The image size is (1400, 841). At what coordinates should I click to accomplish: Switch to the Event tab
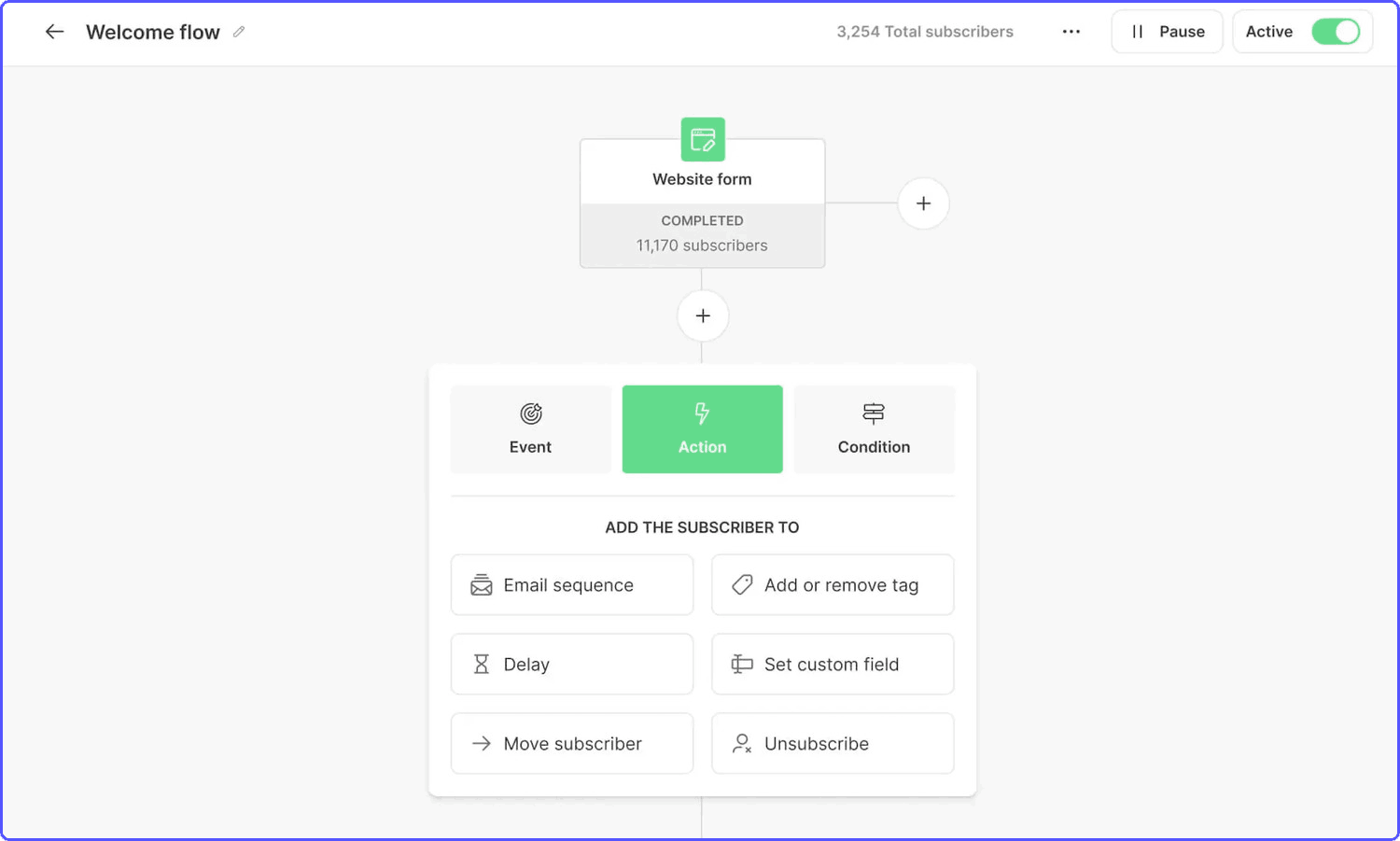[x=530, y=429]
